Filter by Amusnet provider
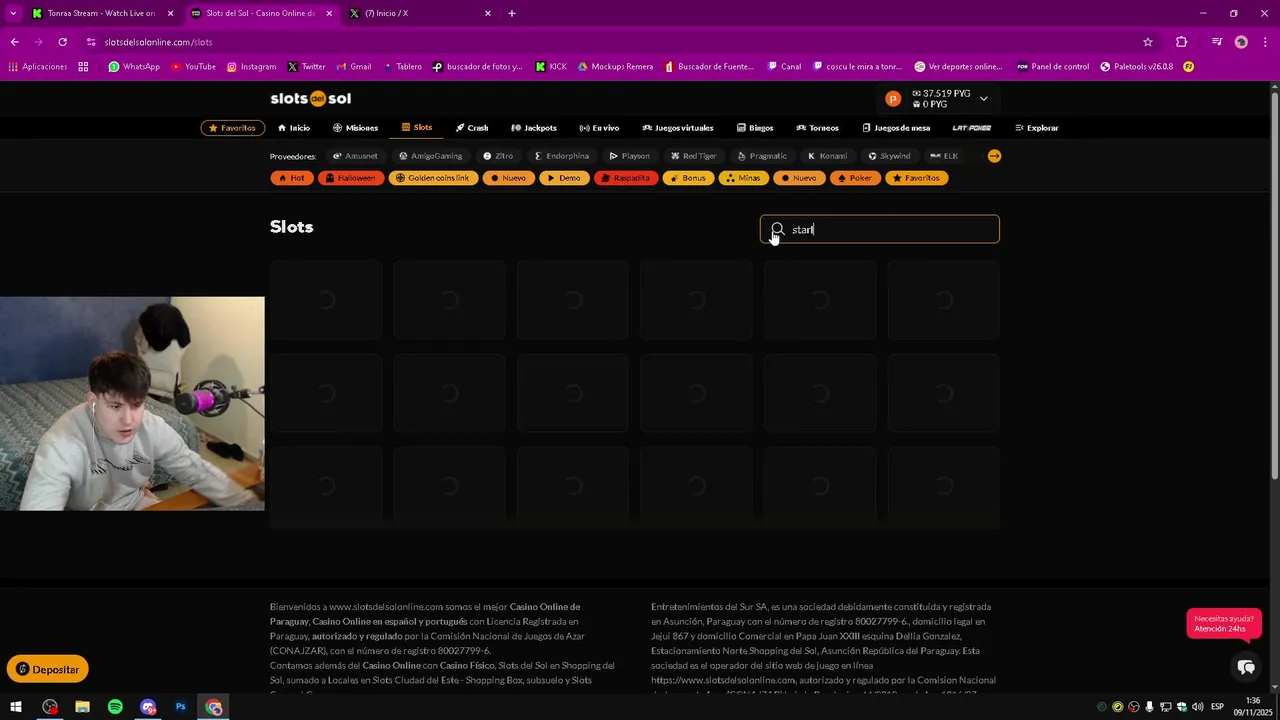This screenshot has height=720, width=1280. (x=355, y=156)
